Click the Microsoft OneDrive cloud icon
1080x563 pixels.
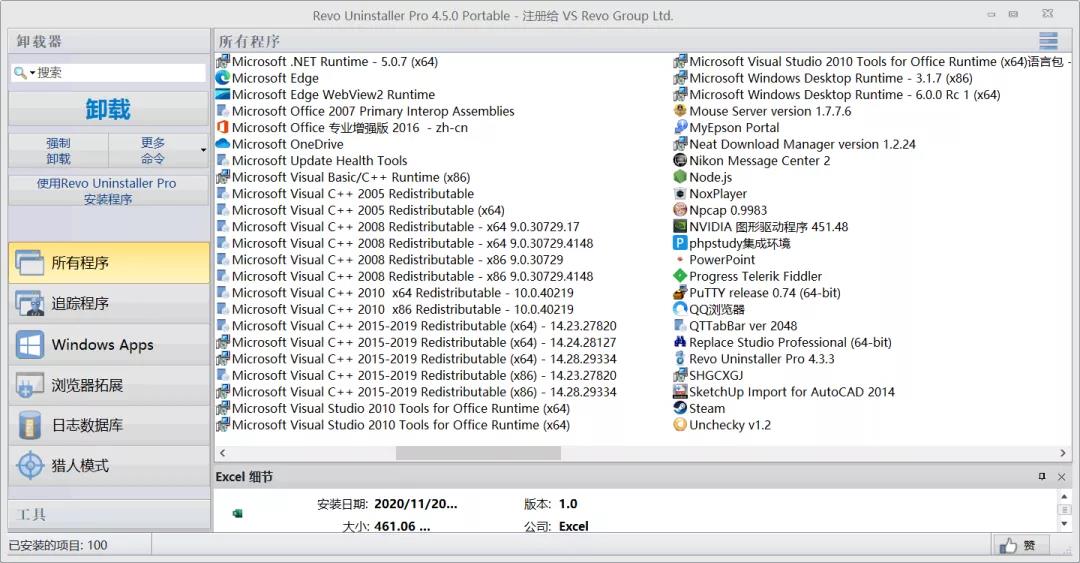[x=222, y=144]
